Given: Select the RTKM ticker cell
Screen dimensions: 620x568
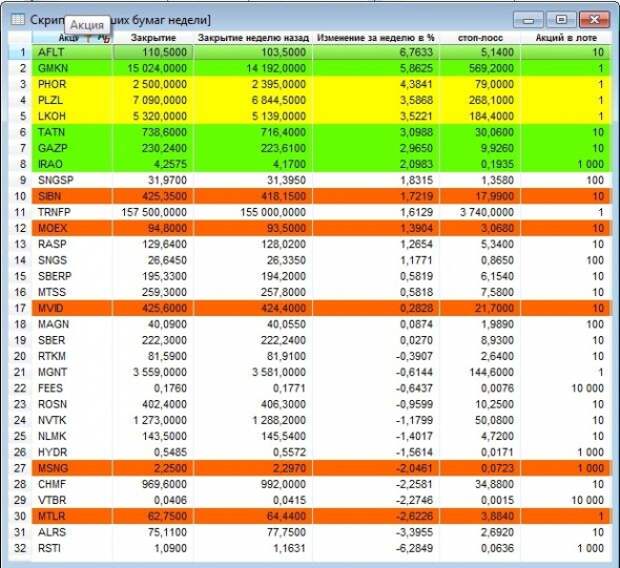Looking at the screenshot, I should click(72, 356).
